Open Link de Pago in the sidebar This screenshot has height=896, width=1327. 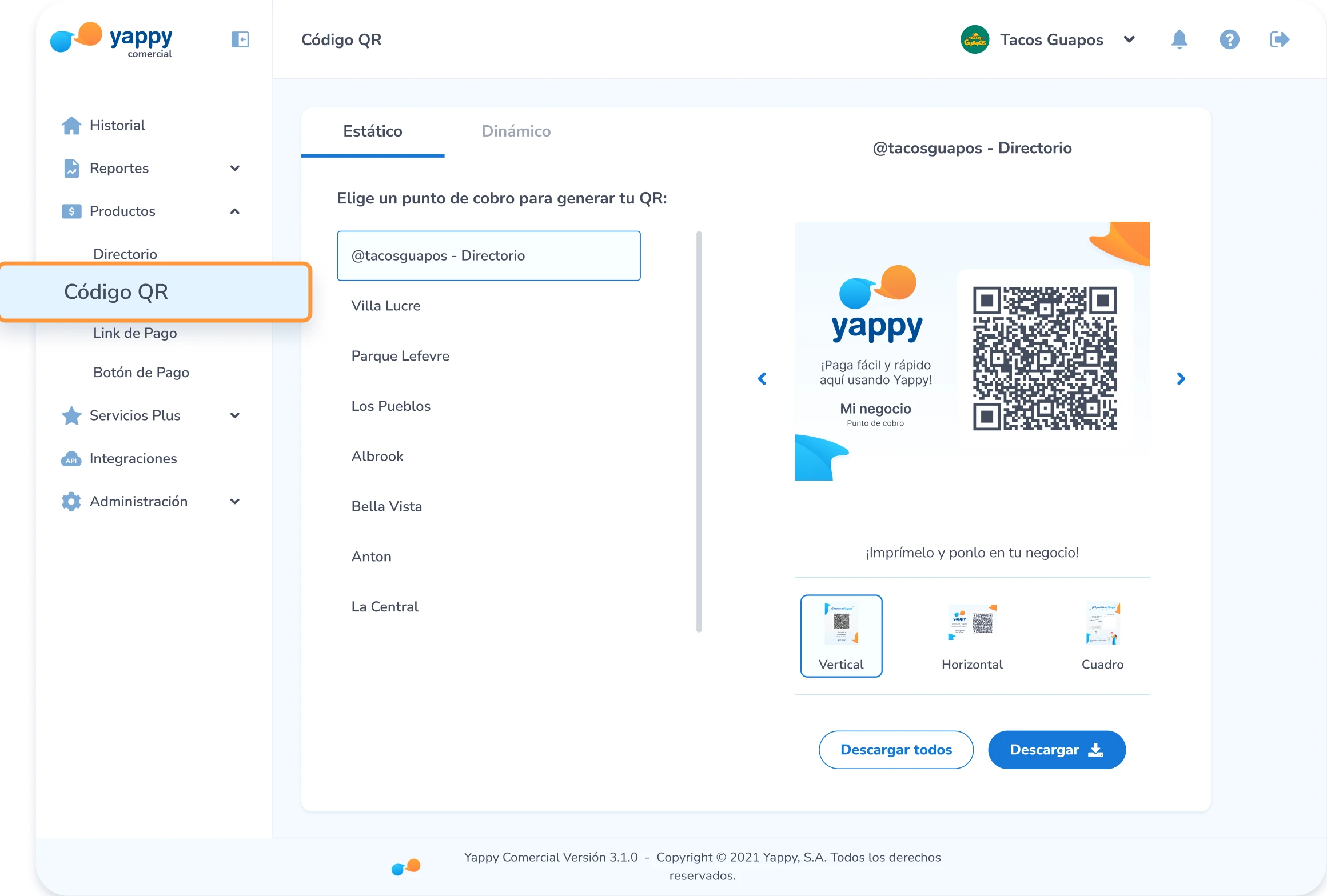pos(135,333)
